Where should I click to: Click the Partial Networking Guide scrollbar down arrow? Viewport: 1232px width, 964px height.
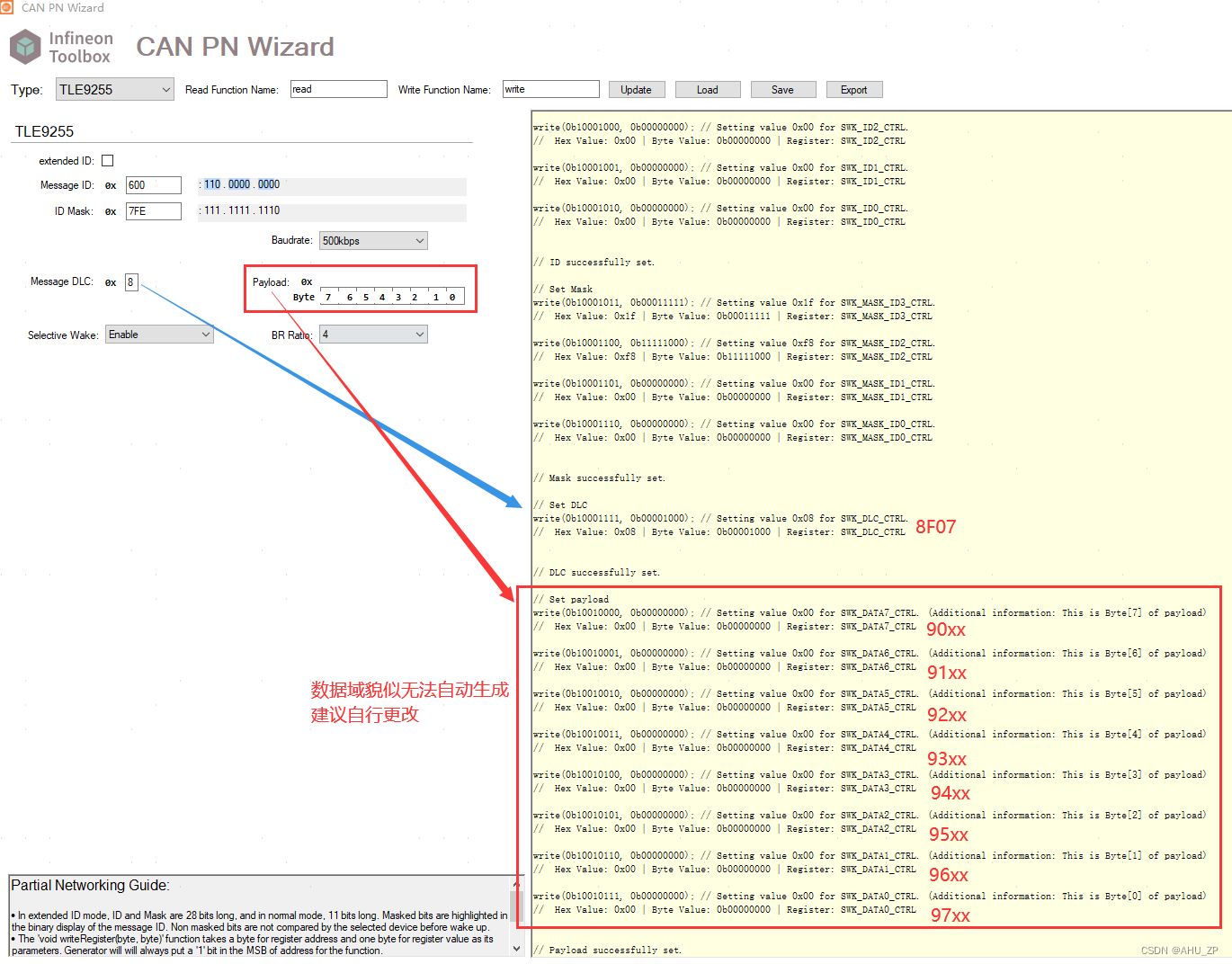517,947
